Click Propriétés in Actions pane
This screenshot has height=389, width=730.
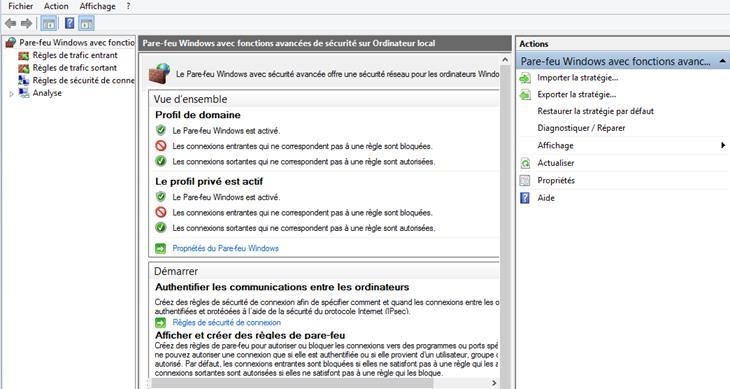pyautogui.click(x=556, y=181)
